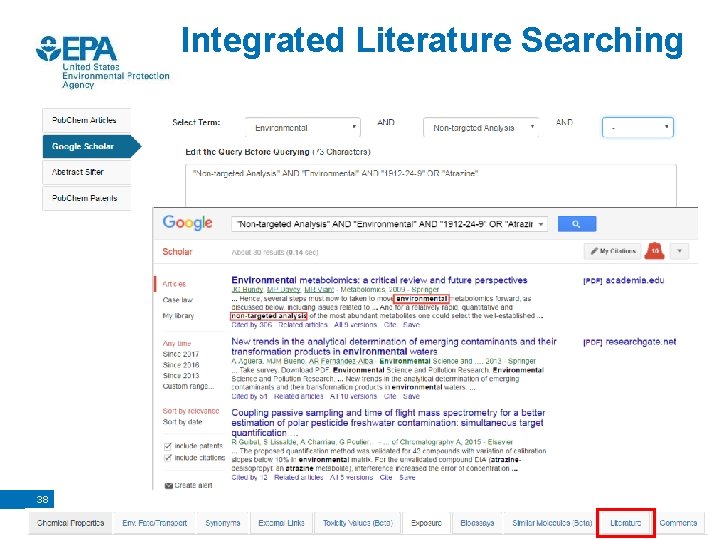Click Cited by 306 link

click(x=252, y=325)
